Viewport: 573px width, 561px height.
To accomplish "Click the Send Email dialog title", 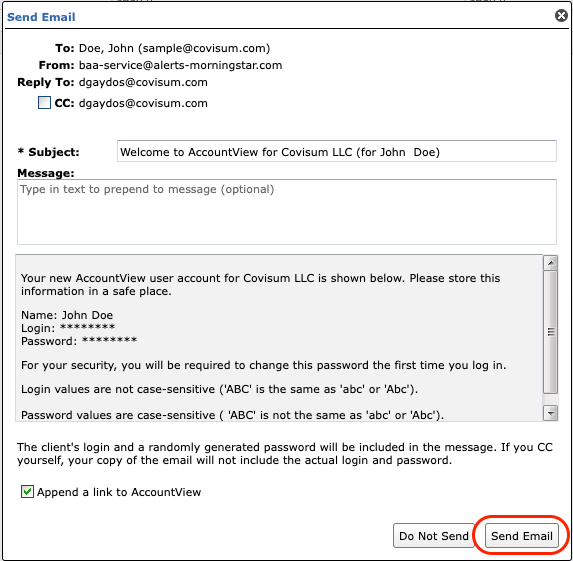I will pos(41,17).
